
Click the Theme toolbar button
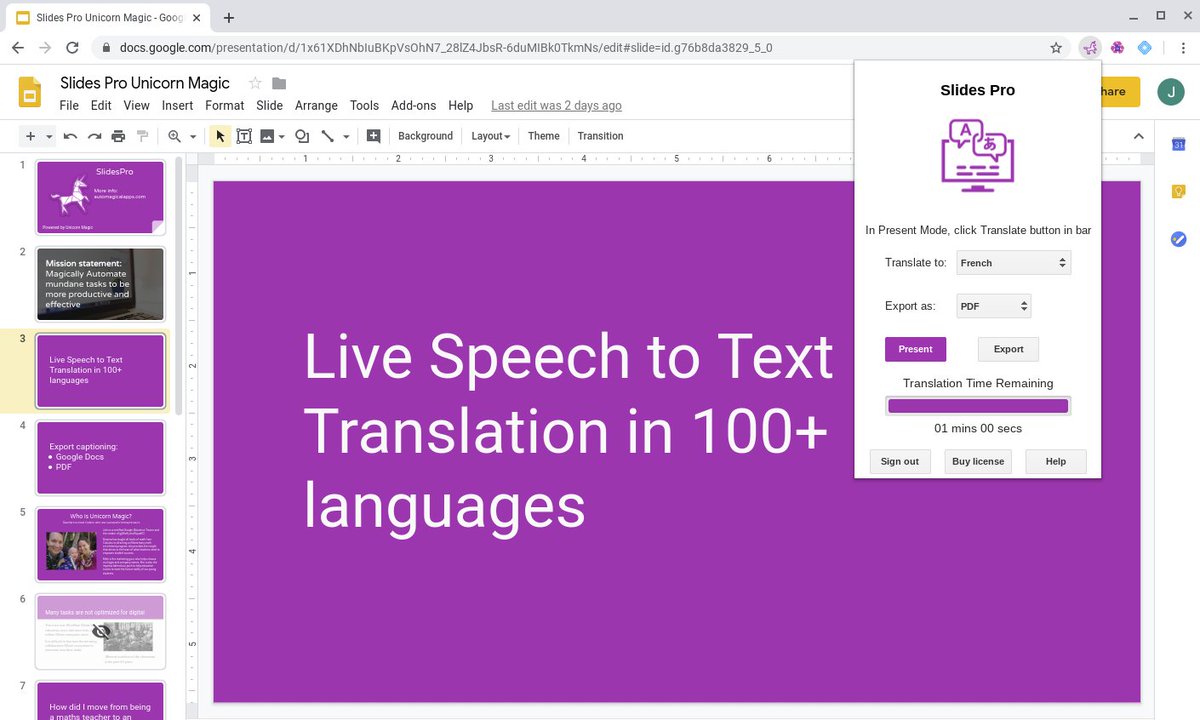[544, 136]
